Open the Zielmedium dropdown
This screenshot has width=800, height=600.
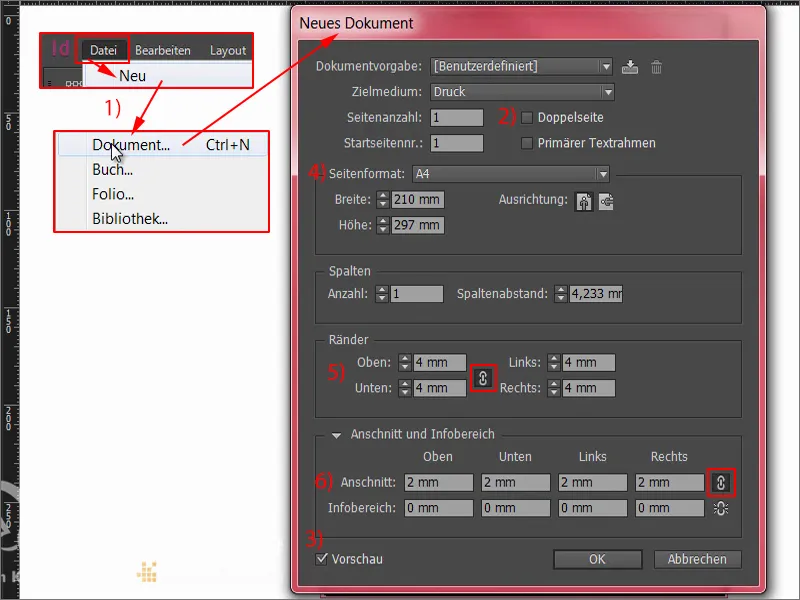tap(522, 92)
